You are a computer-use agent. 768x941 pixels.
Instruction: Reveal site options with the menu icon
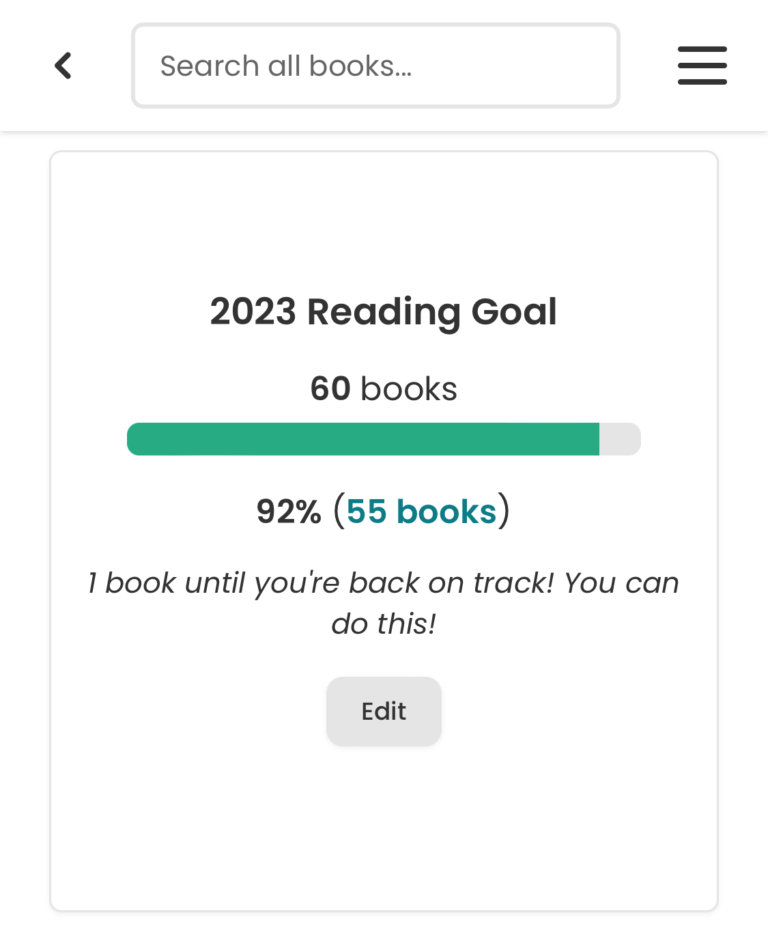(x=701, y=65)
